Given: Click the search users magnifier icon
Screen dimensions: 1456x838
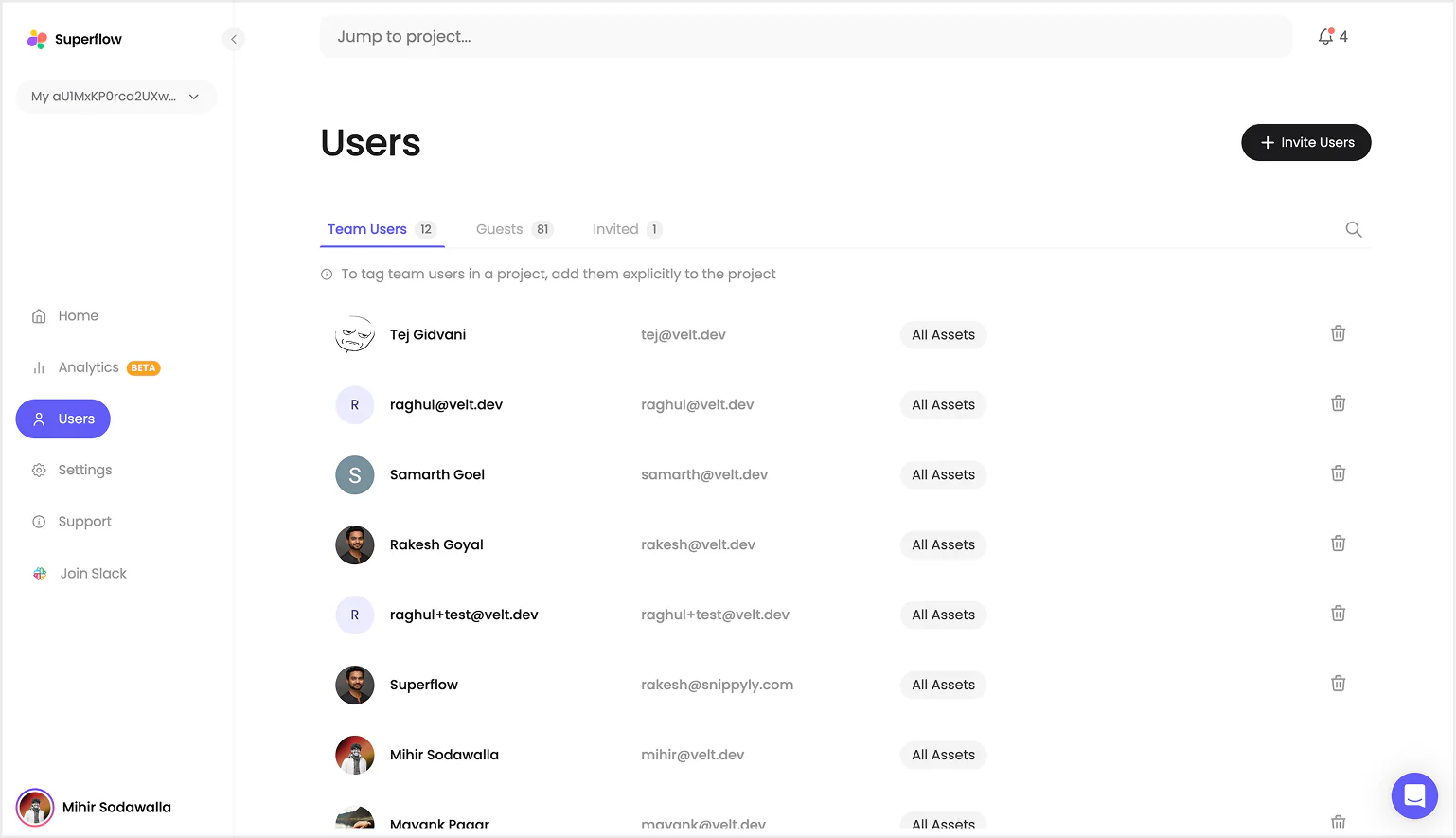Looking at the screenshot, I should pyautogui.click(x=1354, y=229).
